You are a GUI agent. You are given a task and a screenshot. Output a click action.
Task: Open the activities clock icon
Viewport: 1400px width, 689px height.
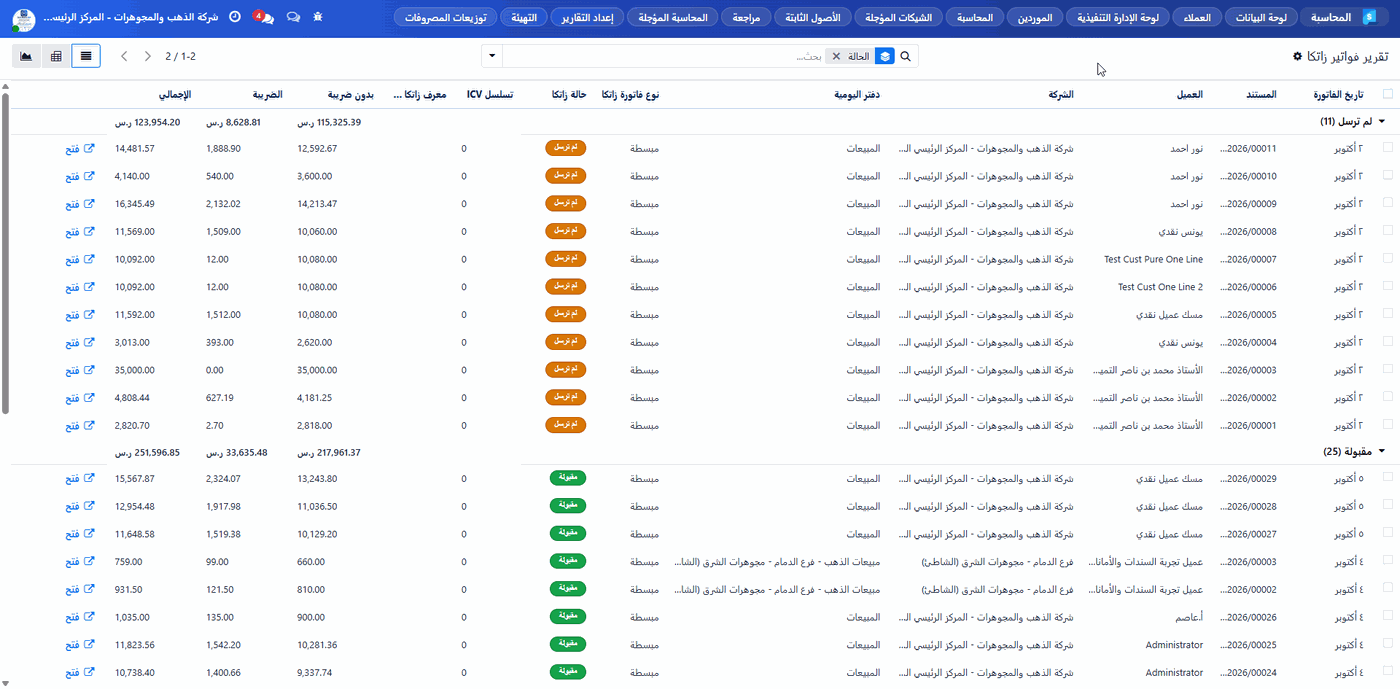point(235,17)
